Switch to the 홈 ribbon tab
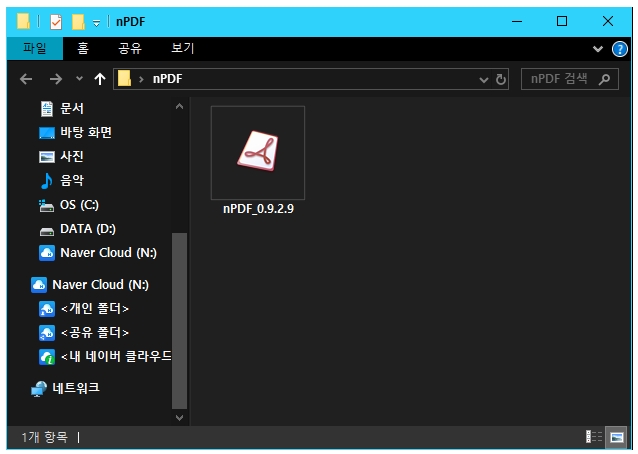638x454 pixels. 83,48
